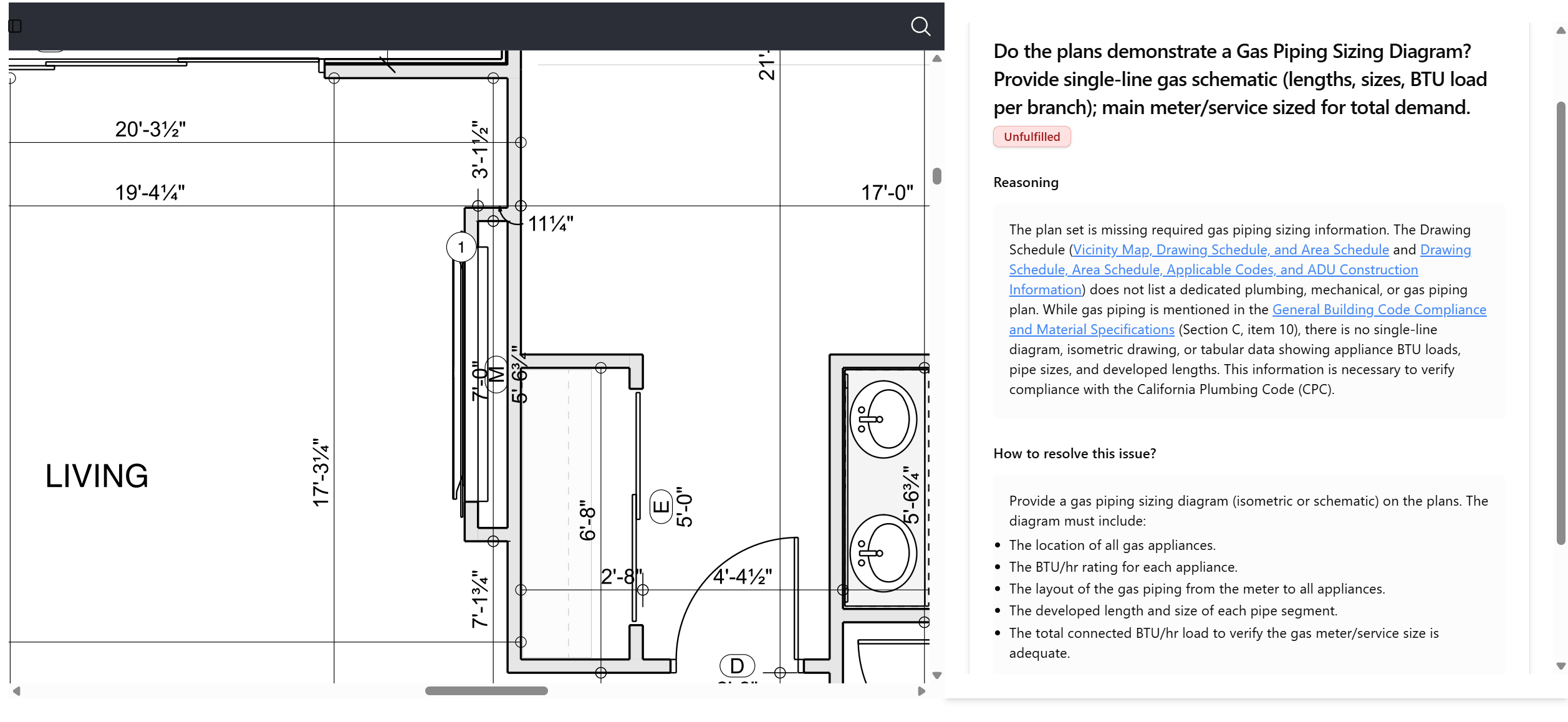1568x722 pixels.
Task: Click the right panel scroll up arrow
Action: coord(1561,31)
